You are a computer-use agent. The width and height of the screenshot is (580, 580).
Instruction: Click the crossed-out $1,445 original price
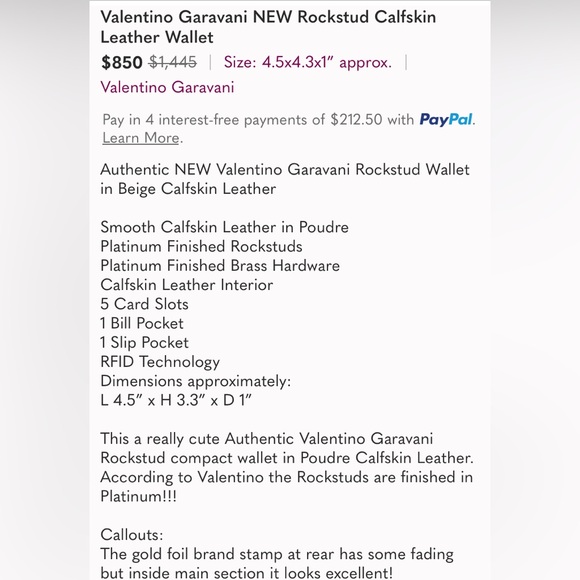click(172, 62)
